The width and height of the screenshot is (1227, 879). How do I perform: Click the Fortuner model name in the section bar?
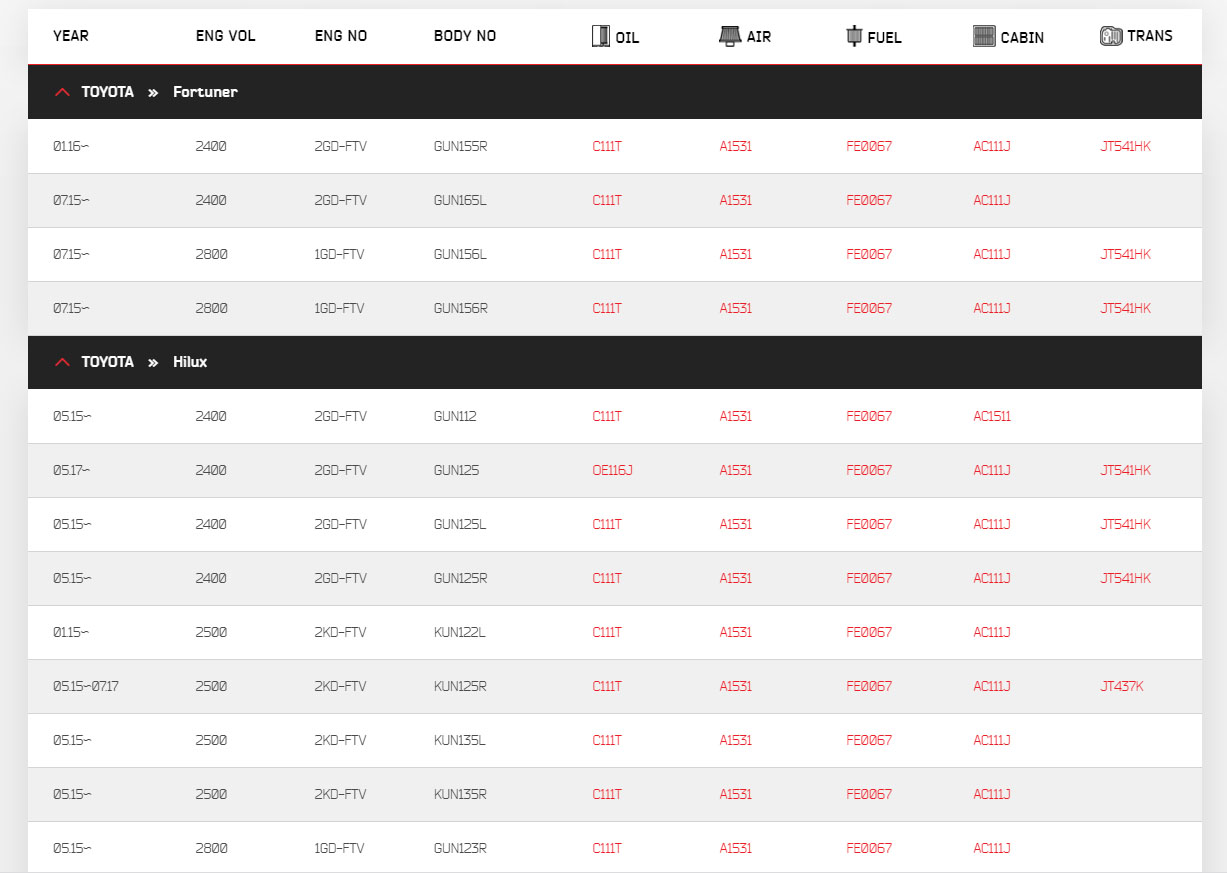click(205, 92)
